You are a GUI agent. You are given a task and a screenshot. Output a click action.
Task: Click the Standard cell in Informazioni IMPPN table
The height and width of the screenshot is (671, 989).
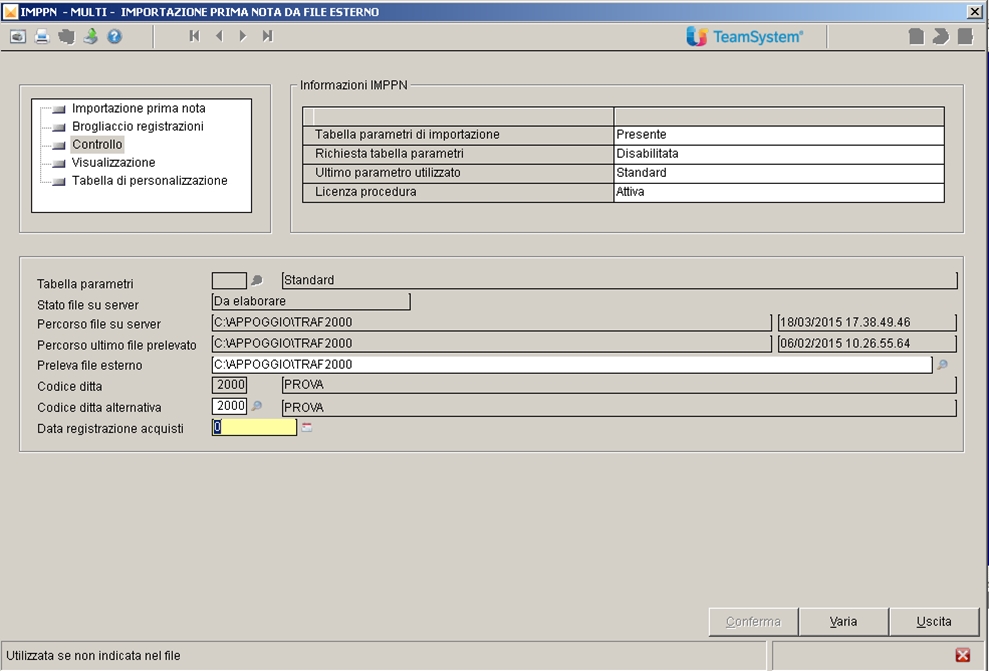[x=779, y=173]
